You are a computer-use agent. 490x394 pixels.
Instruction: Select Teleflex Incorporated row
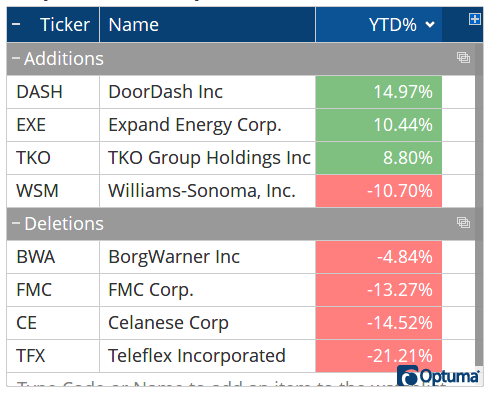241,356
